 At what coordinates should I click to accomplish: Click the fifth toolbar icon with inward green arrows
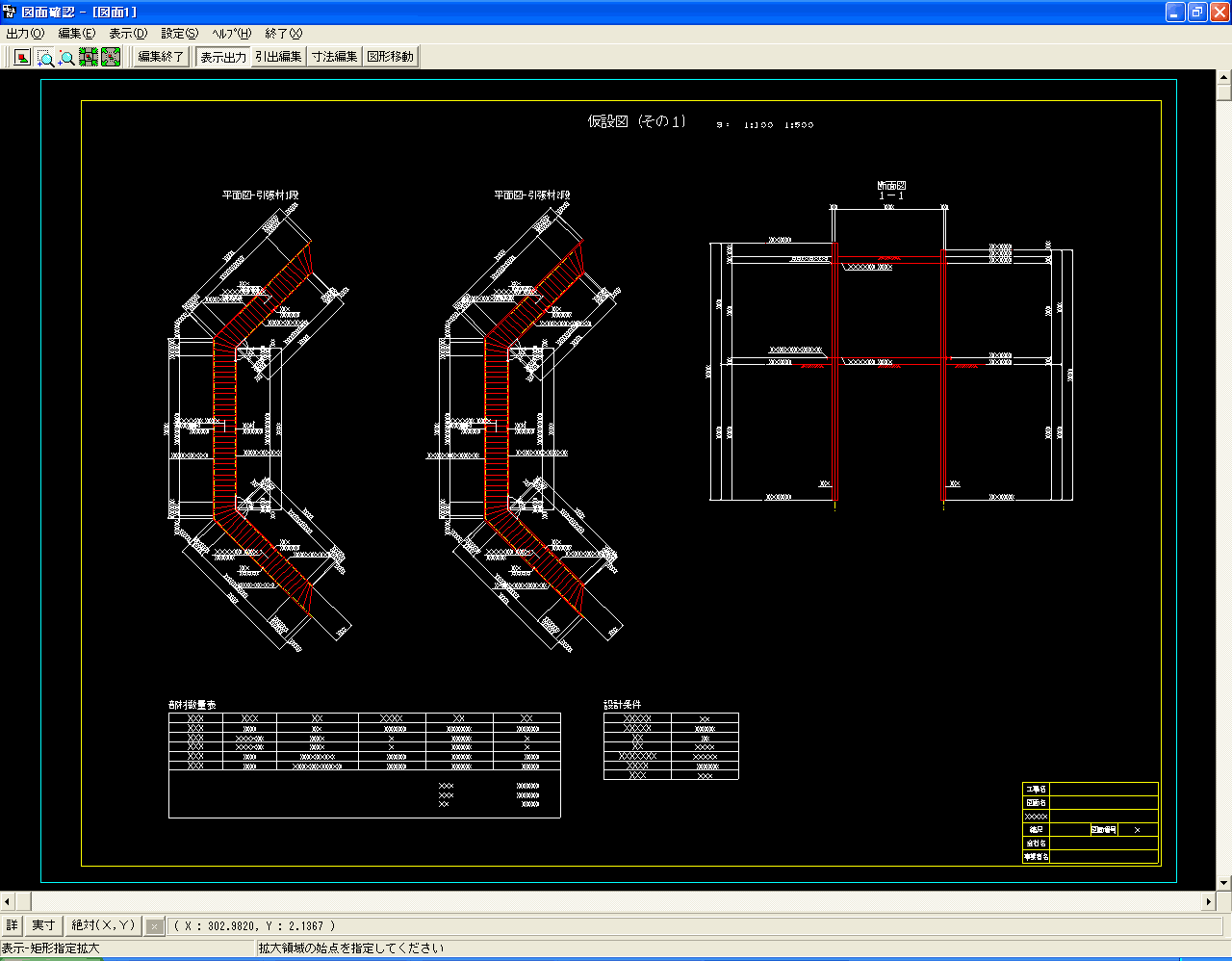click(x=111, y=58)
